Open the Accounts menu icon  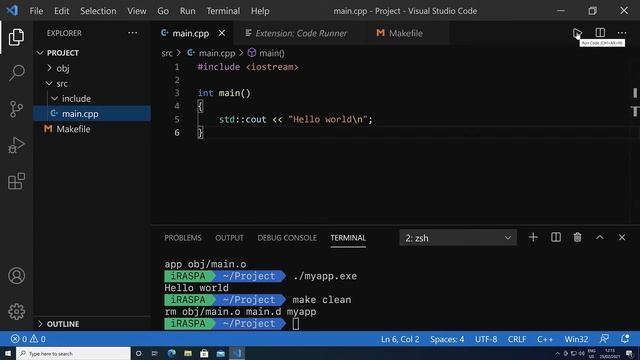(x=16, y=276)
